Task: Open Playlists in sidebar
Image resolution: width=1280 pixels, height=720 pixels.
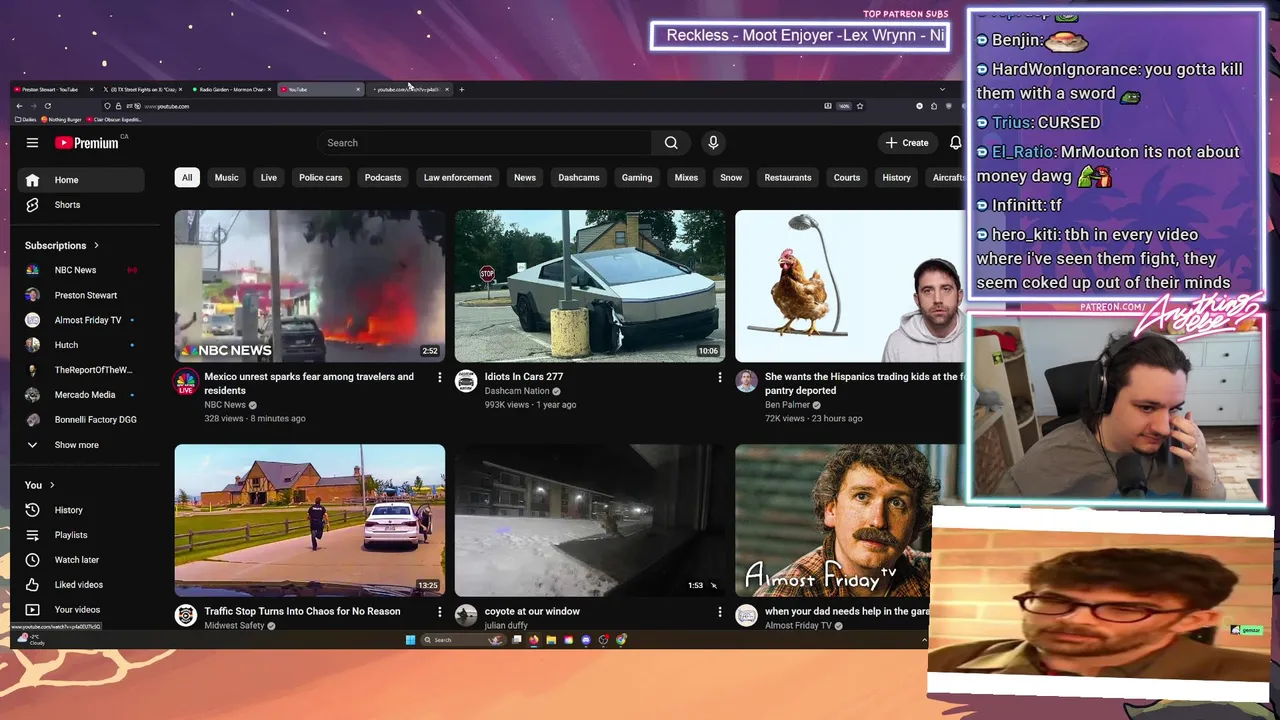Action: coord(81,535)
